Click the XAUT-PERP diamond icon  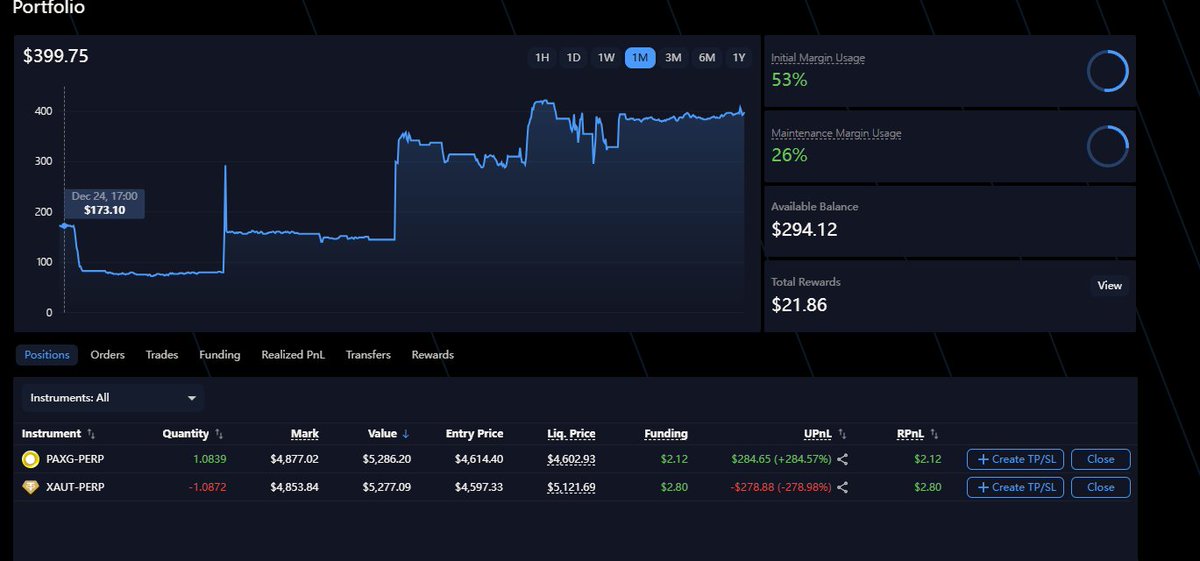(31, 487)
